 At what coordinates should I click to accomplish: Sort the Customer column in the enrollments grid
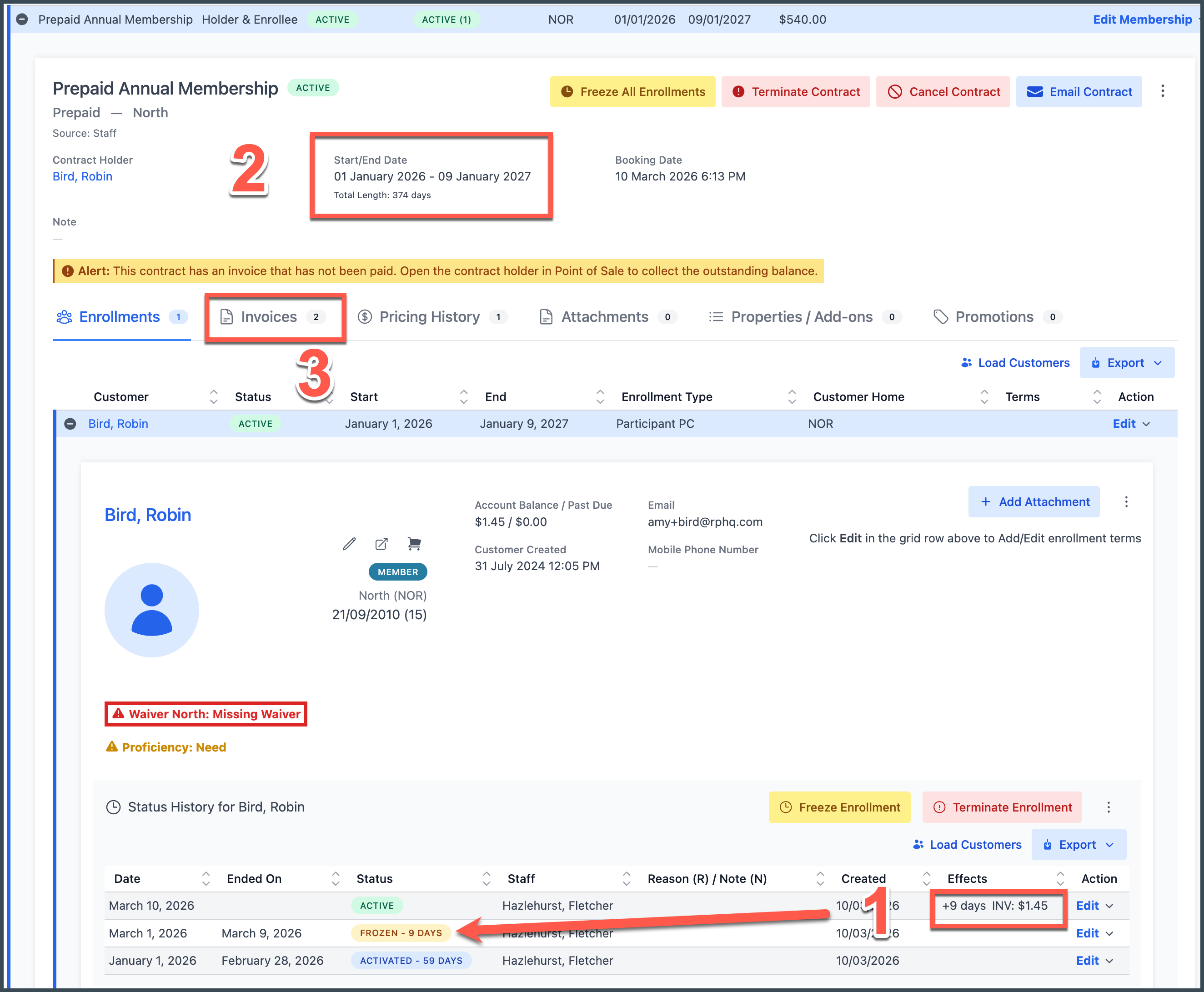coord(213,396)
